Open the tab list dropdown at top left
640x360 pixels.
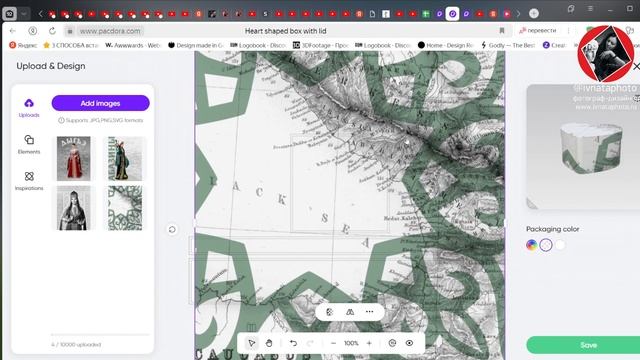pos(24,14)
